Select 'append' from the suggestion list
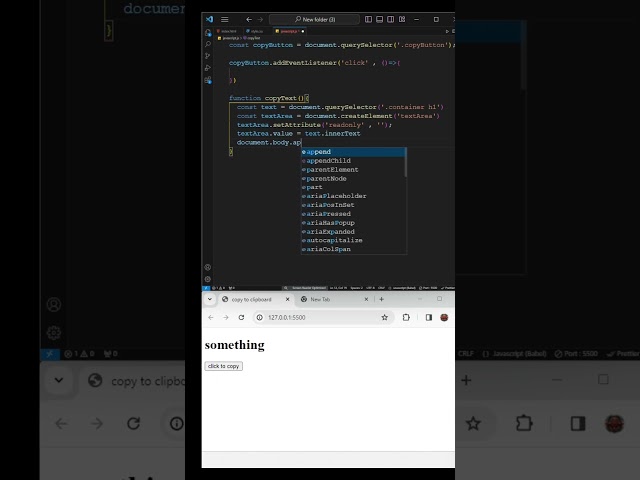 (x=353, y=152)
